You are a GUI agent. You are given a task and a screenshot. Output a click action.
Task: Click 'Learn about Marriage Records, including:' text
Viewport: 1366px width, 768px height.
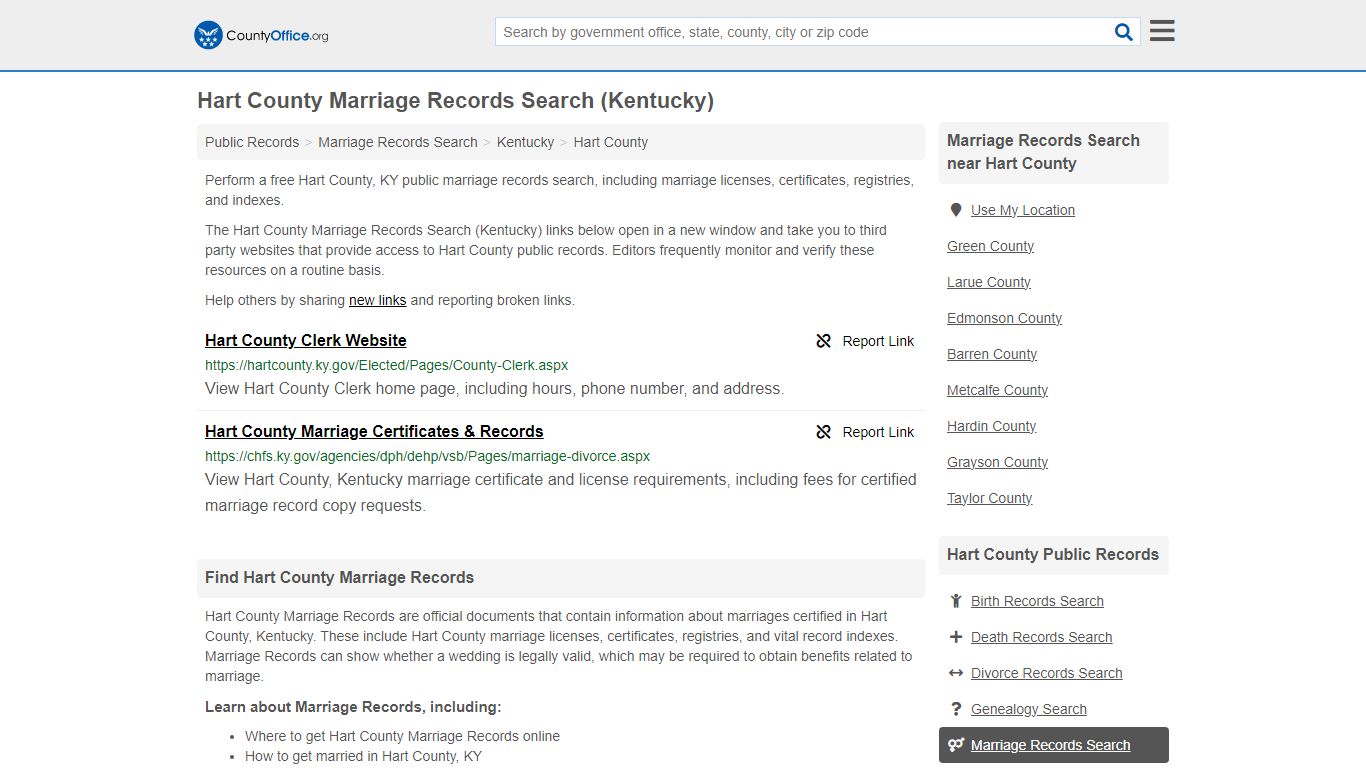click(x=353, y=707)
